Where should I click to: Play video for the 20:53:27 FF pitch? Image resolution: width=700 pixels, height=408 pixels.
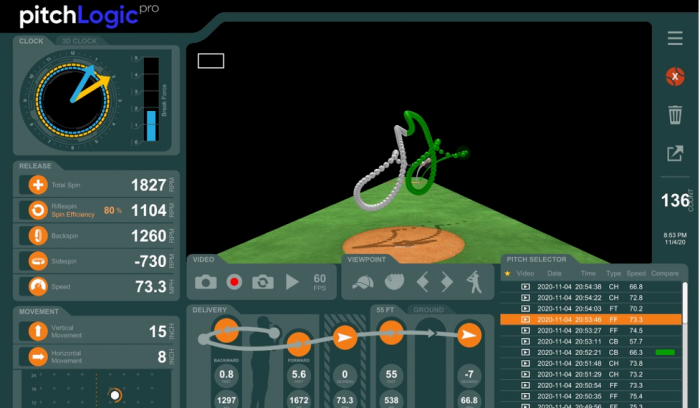click(524, 330)
